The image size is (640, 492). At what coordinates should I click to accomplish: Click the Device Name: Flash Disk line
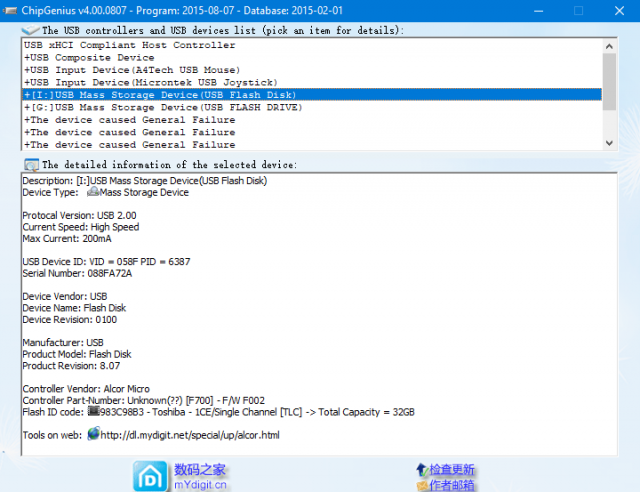coord(74,308)
